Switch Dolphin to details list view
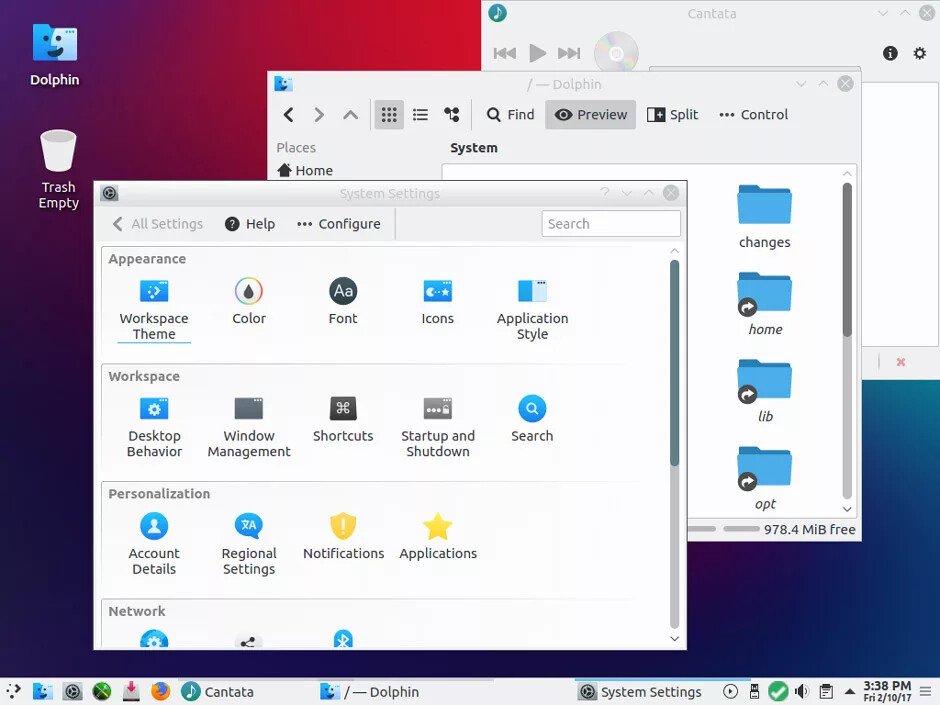 point(419,114)
